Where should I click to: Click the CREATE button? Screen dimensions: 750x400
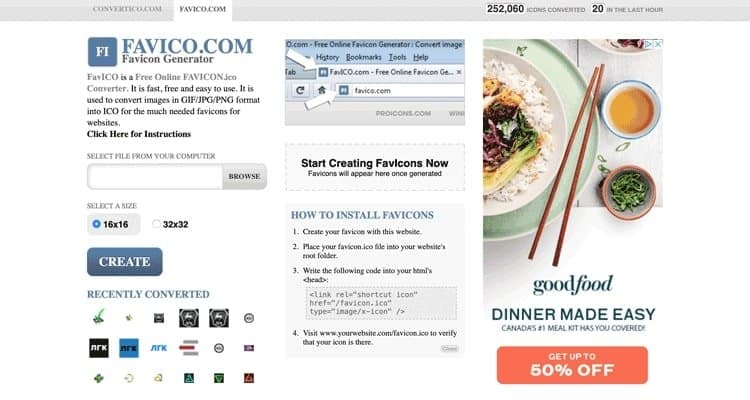[x=125, y=262]
